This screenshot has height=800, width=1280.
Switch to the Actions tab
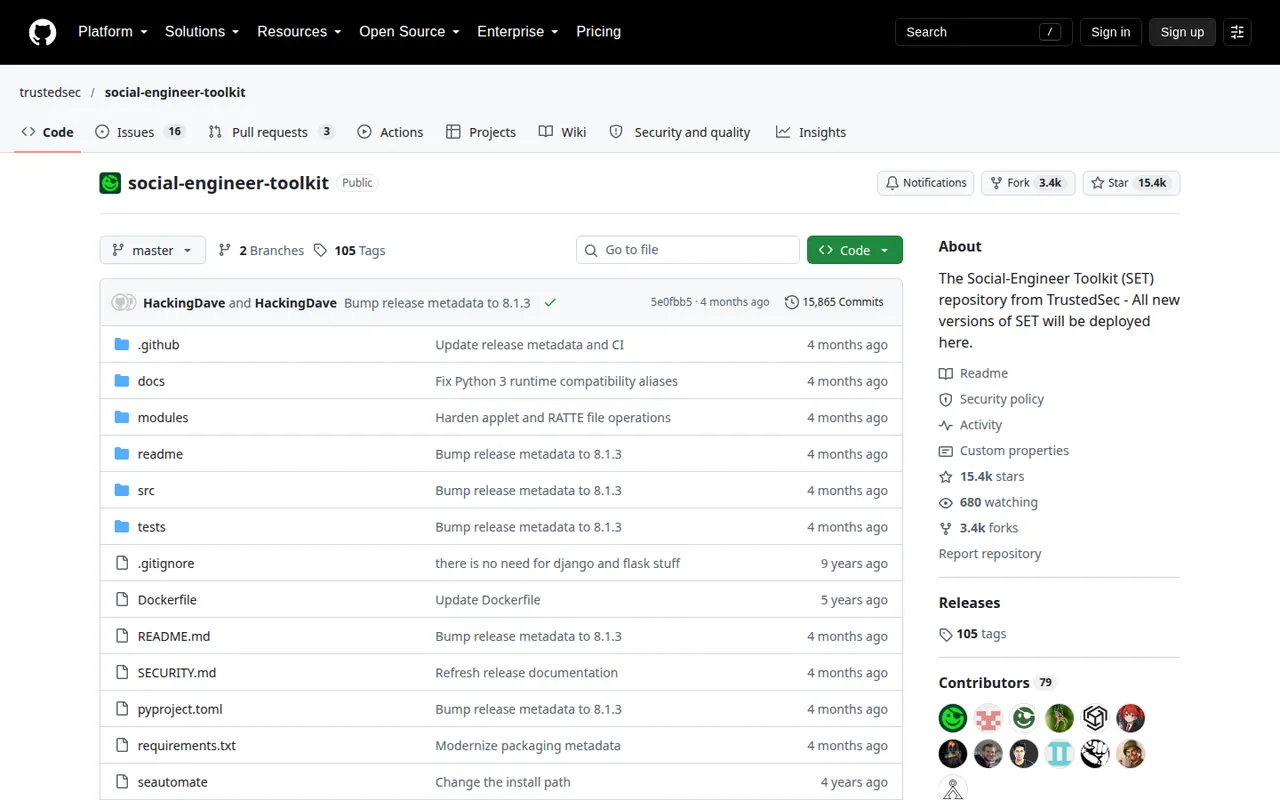point(390,132)
